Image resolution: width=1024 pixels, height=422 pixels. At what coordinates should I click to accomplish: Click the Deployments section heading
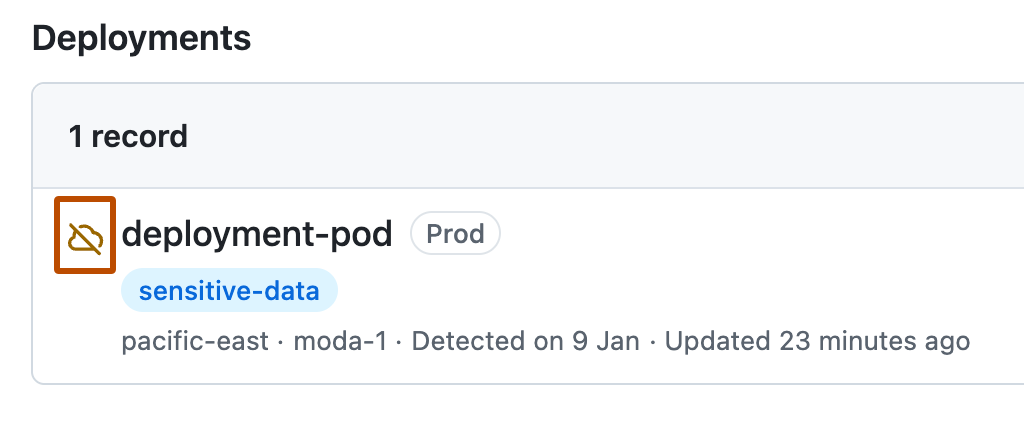(x=141, y=39)
